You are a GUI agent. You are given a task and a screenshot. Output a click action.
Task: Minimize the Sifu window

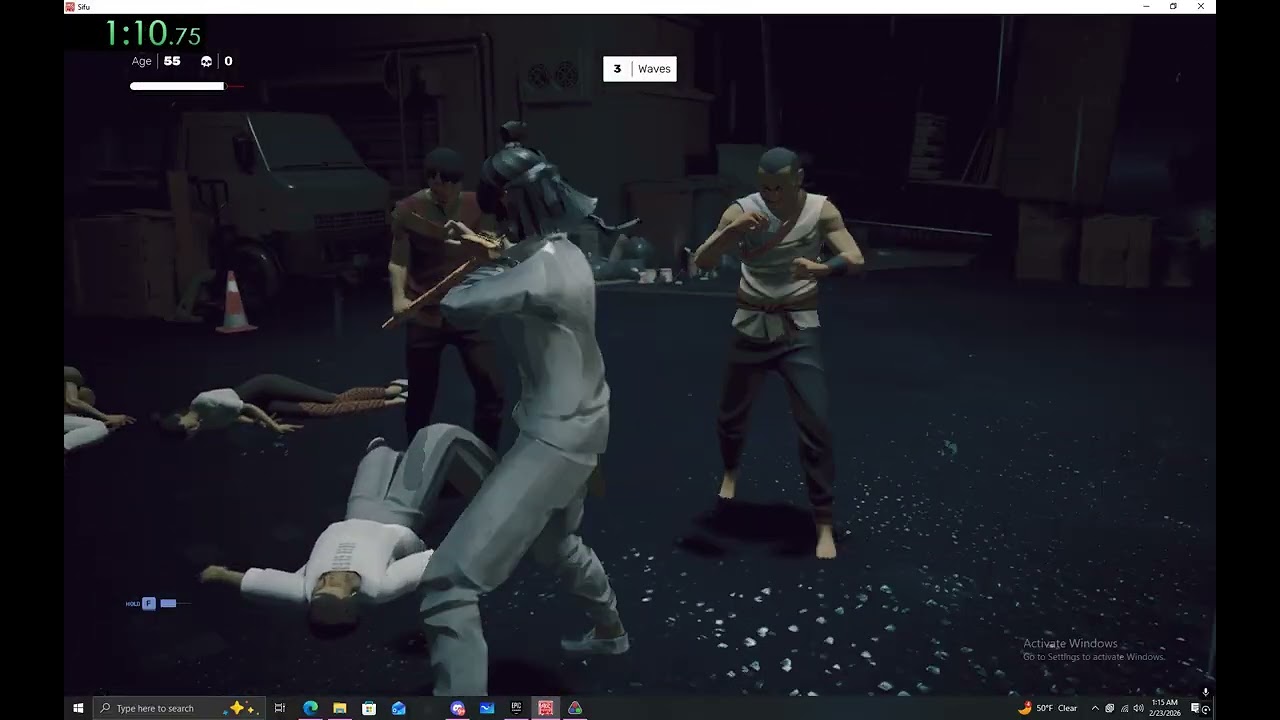[x=1146, y=6]
